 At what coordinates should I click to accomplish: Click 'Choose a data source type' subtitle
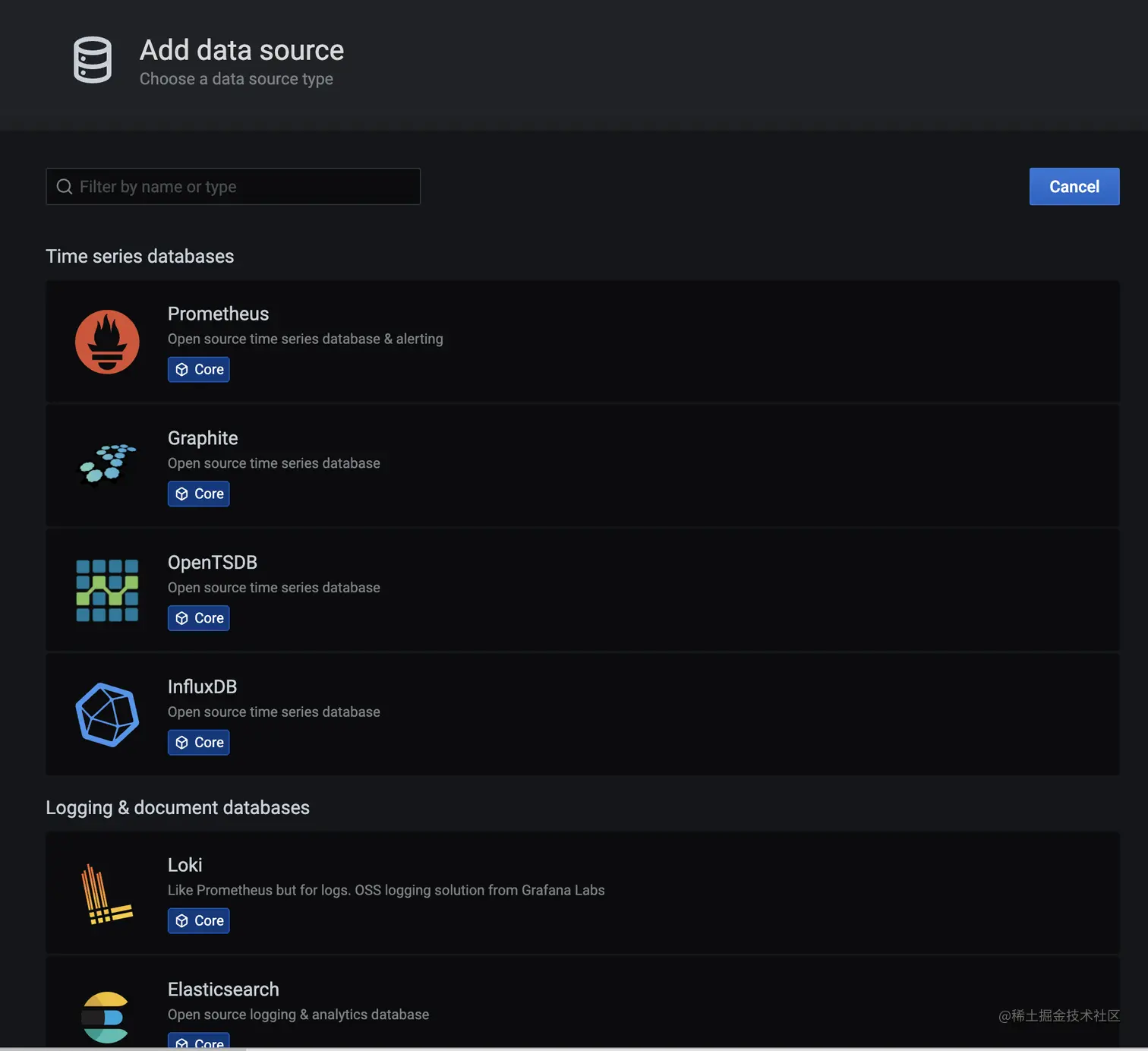(236, 79)
